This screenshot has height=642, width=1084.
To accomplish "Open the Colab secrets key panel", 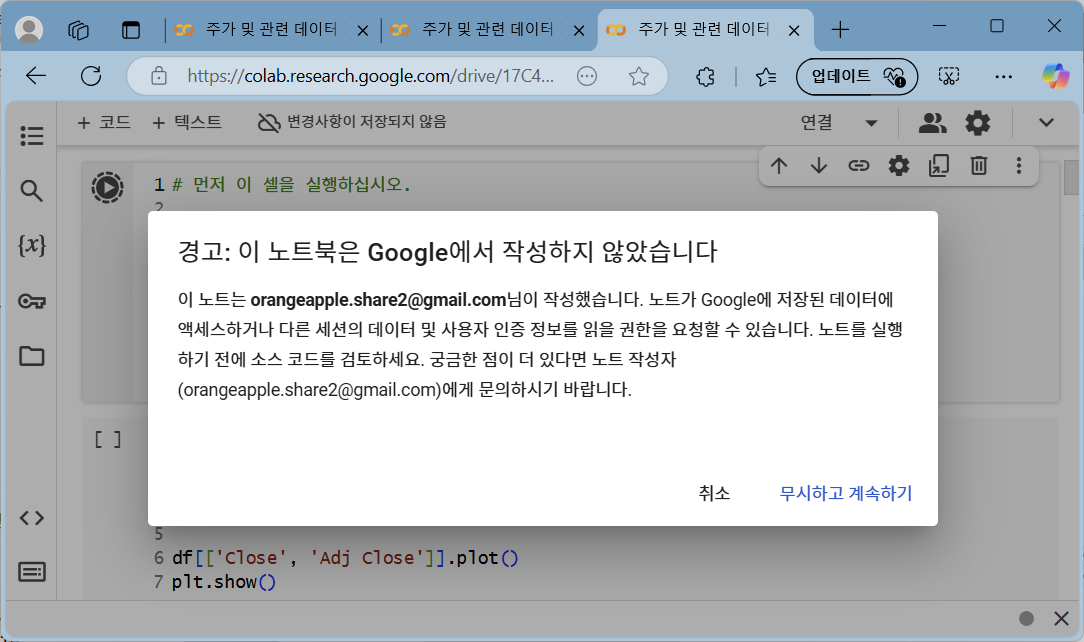I will point(32,301).
